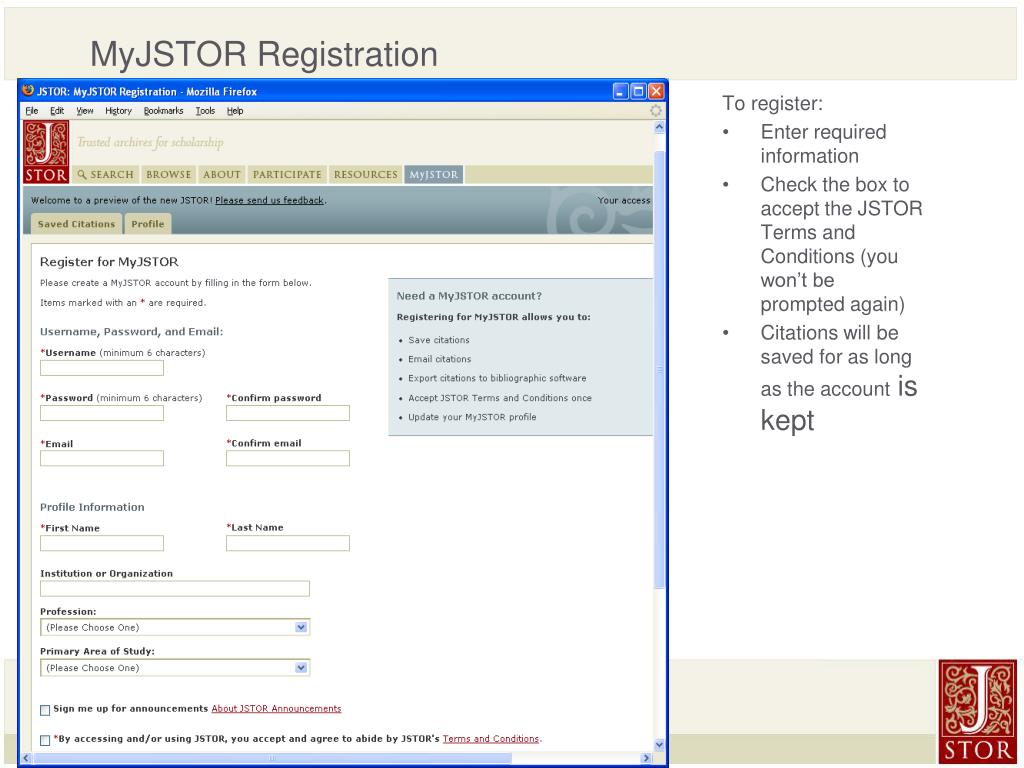This screenshot has width=1024, height=768.
Task: Click the JSTOR logo at slide bottom corner
Action: (977, 713)
